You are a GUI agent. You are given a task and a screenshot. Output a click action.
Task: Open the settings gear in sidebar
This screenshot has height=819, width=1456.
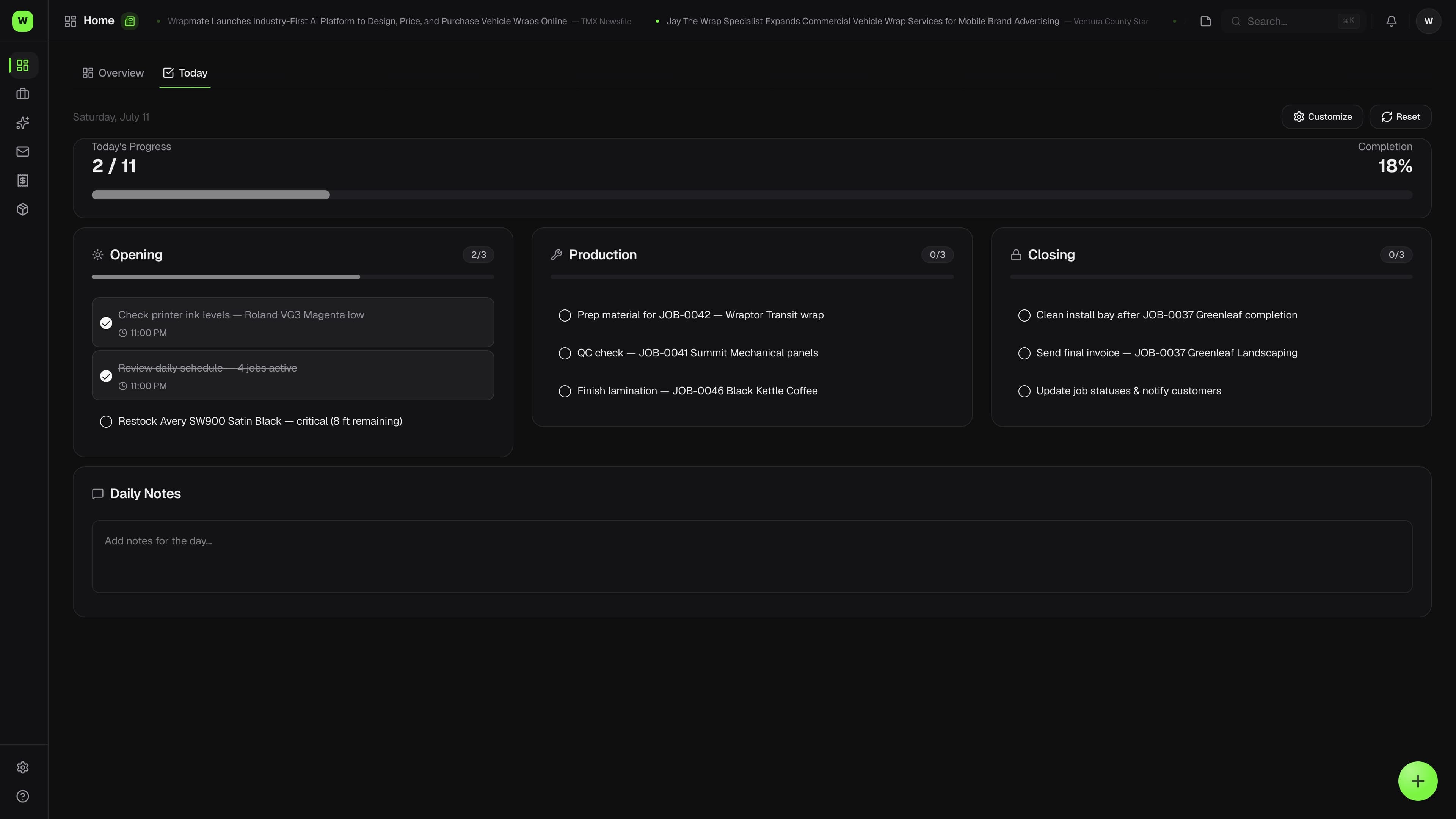tap(23, 767)
